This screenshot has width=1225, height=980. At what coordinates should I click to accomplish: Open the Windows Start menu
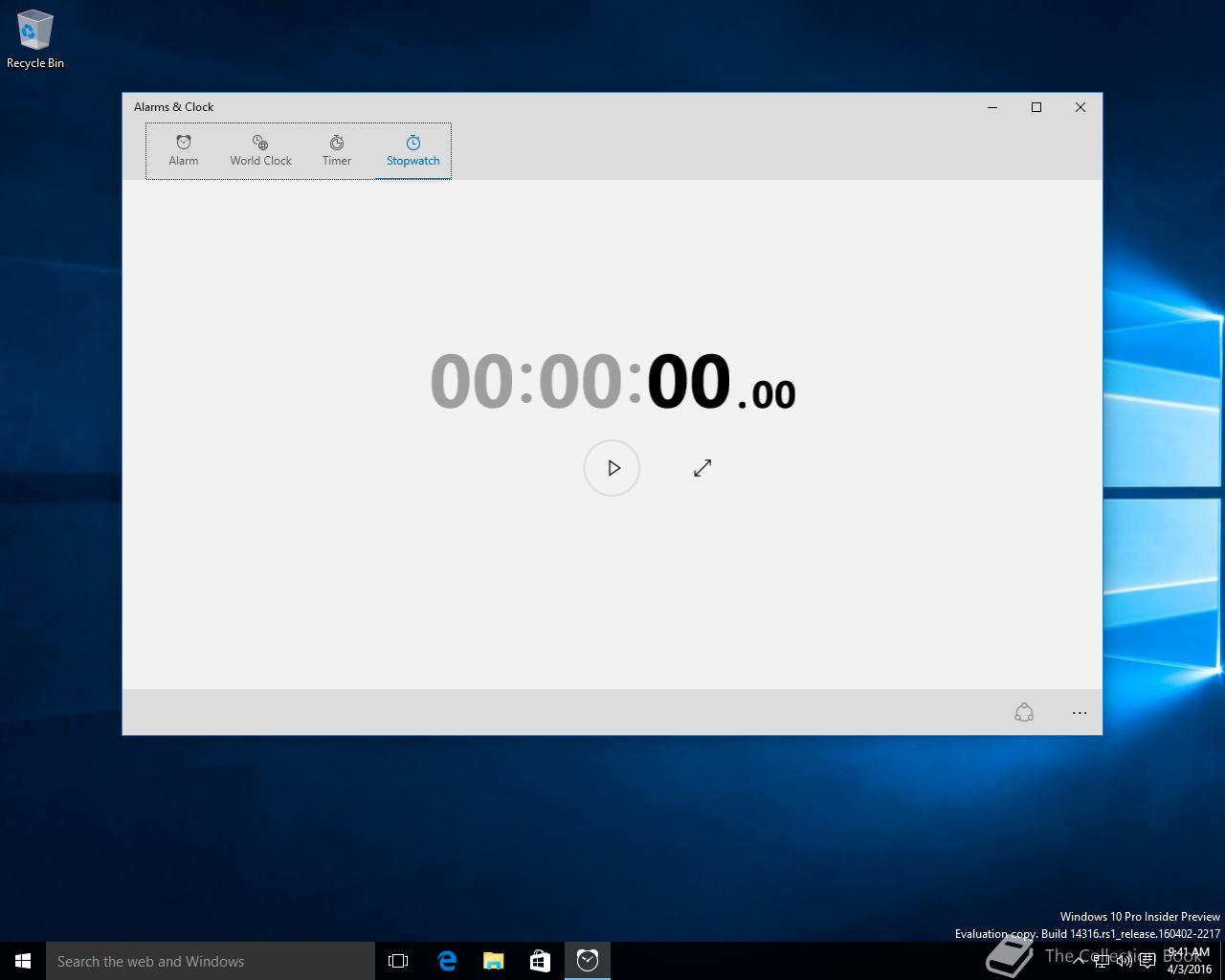click(x=23, y=961)
